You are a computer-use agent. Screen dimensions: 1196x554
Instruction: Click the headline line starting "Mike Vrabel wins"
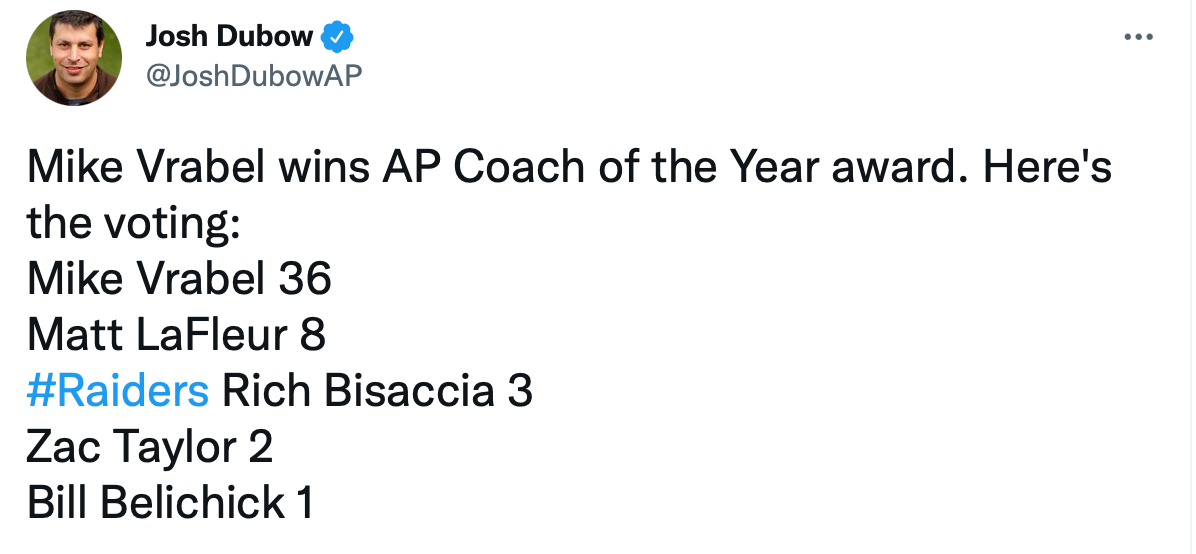[x=568, y=169]
